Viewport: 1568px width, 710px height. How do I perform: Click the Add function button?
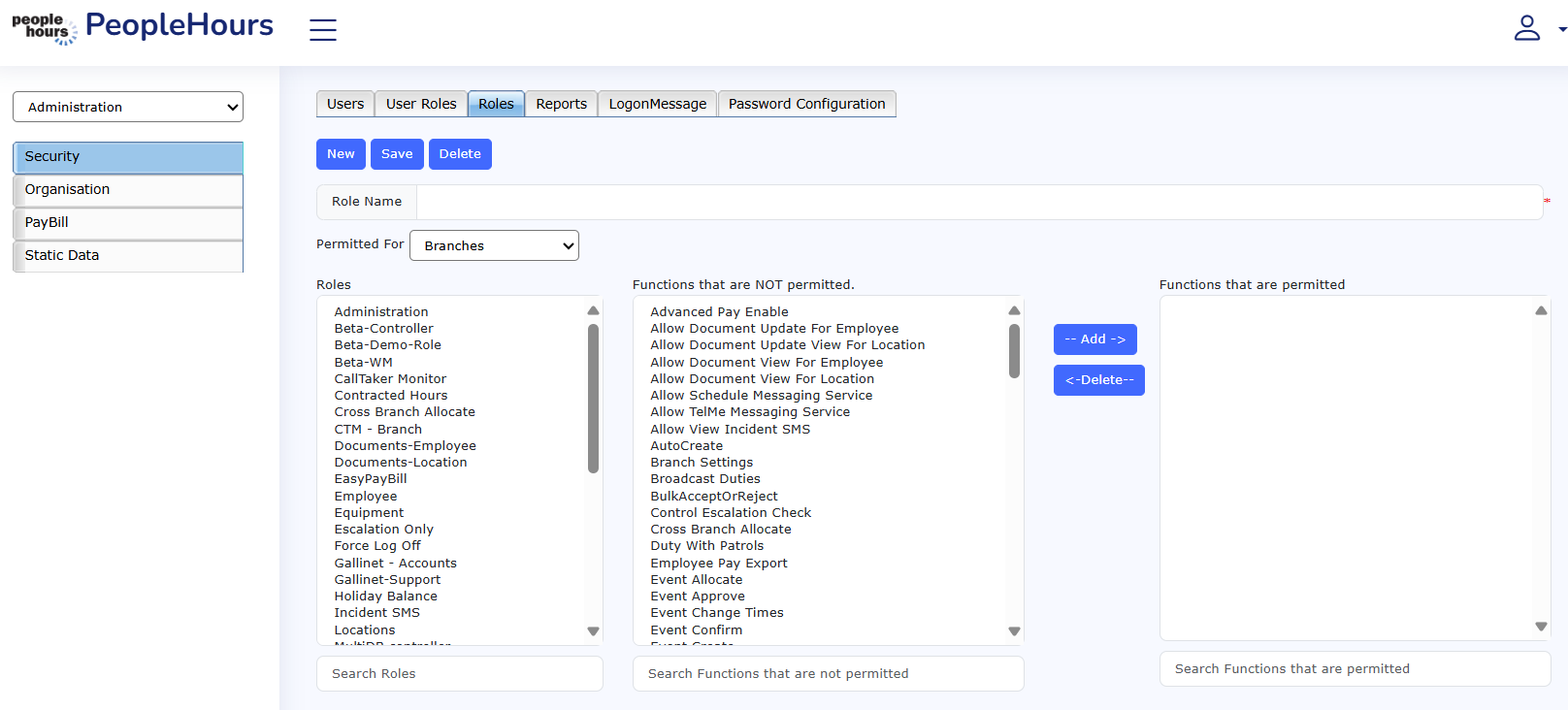(x=1094, y=339)
